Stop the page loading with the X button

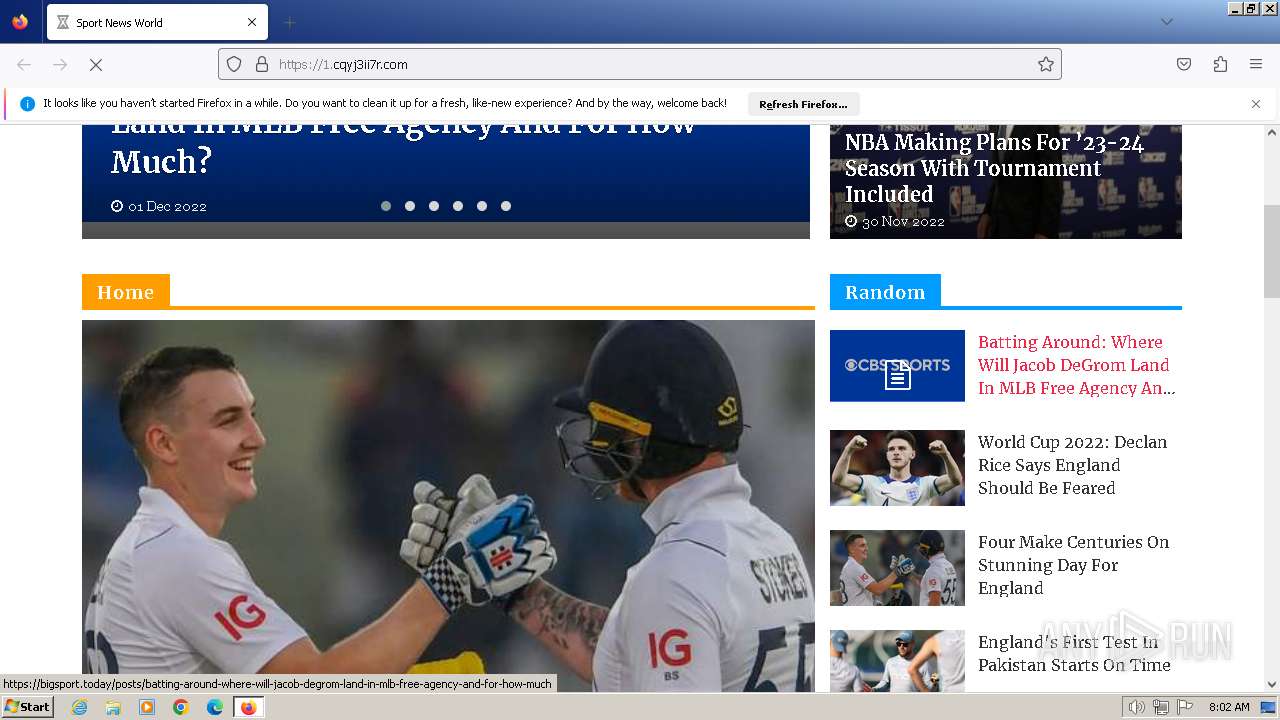[96, 64]
